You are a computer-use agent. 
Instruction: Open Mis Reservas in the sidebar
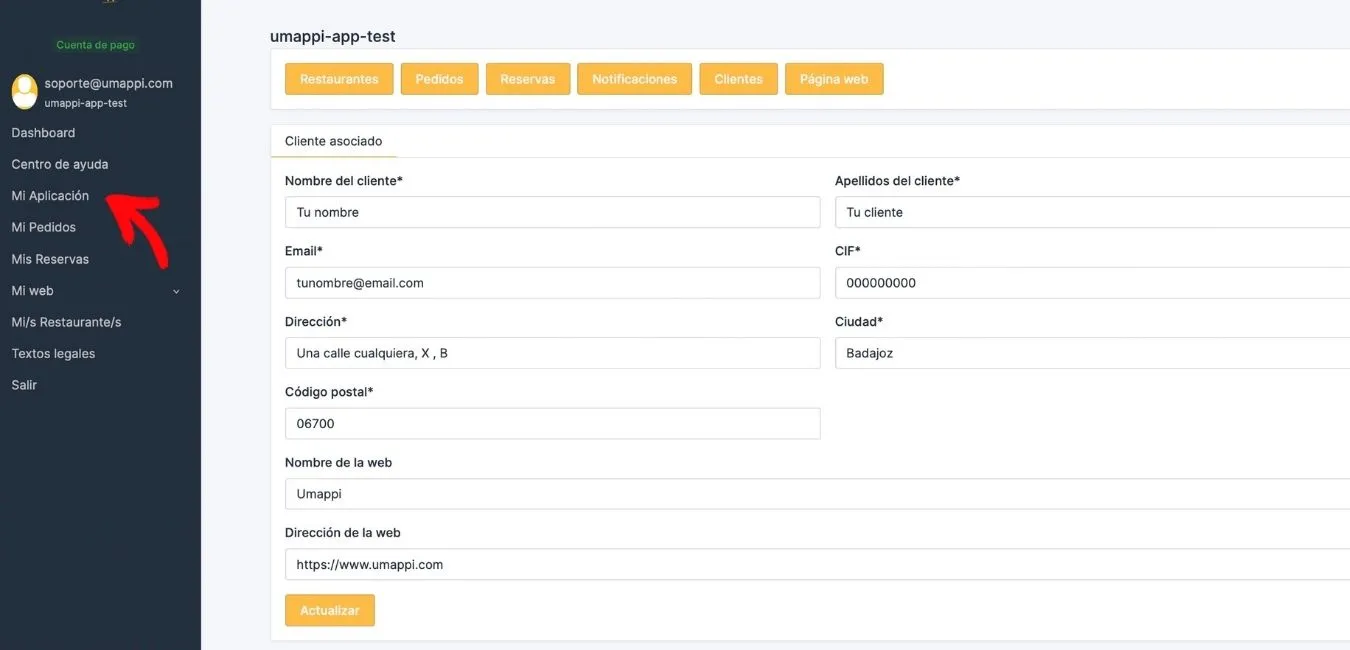point(50,259)
